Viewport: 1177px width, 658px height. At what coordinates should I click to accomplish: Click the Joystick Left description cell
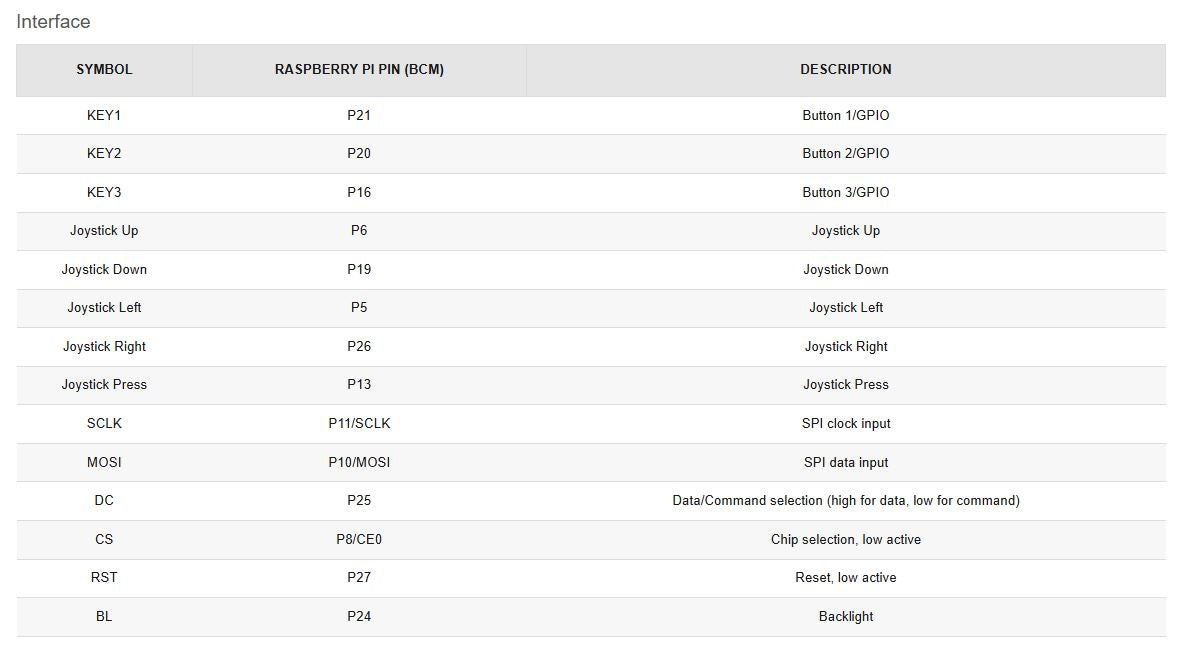(845, 307)
